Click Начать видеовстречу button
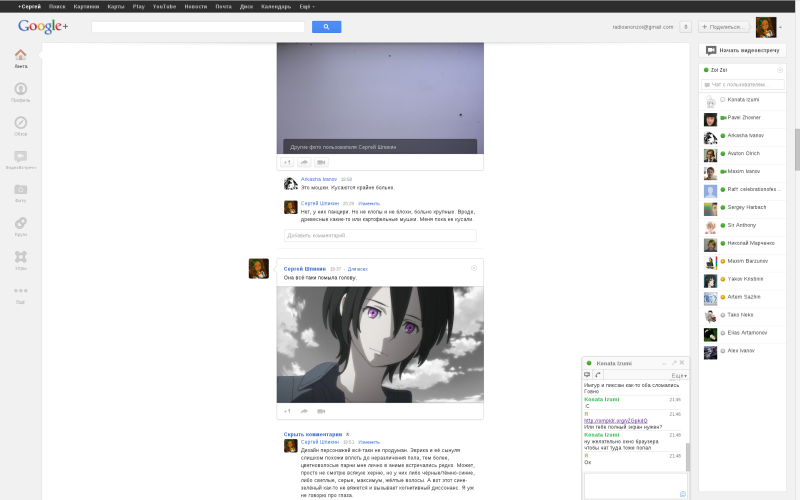 pyautogui.click(x=742, y=51)
